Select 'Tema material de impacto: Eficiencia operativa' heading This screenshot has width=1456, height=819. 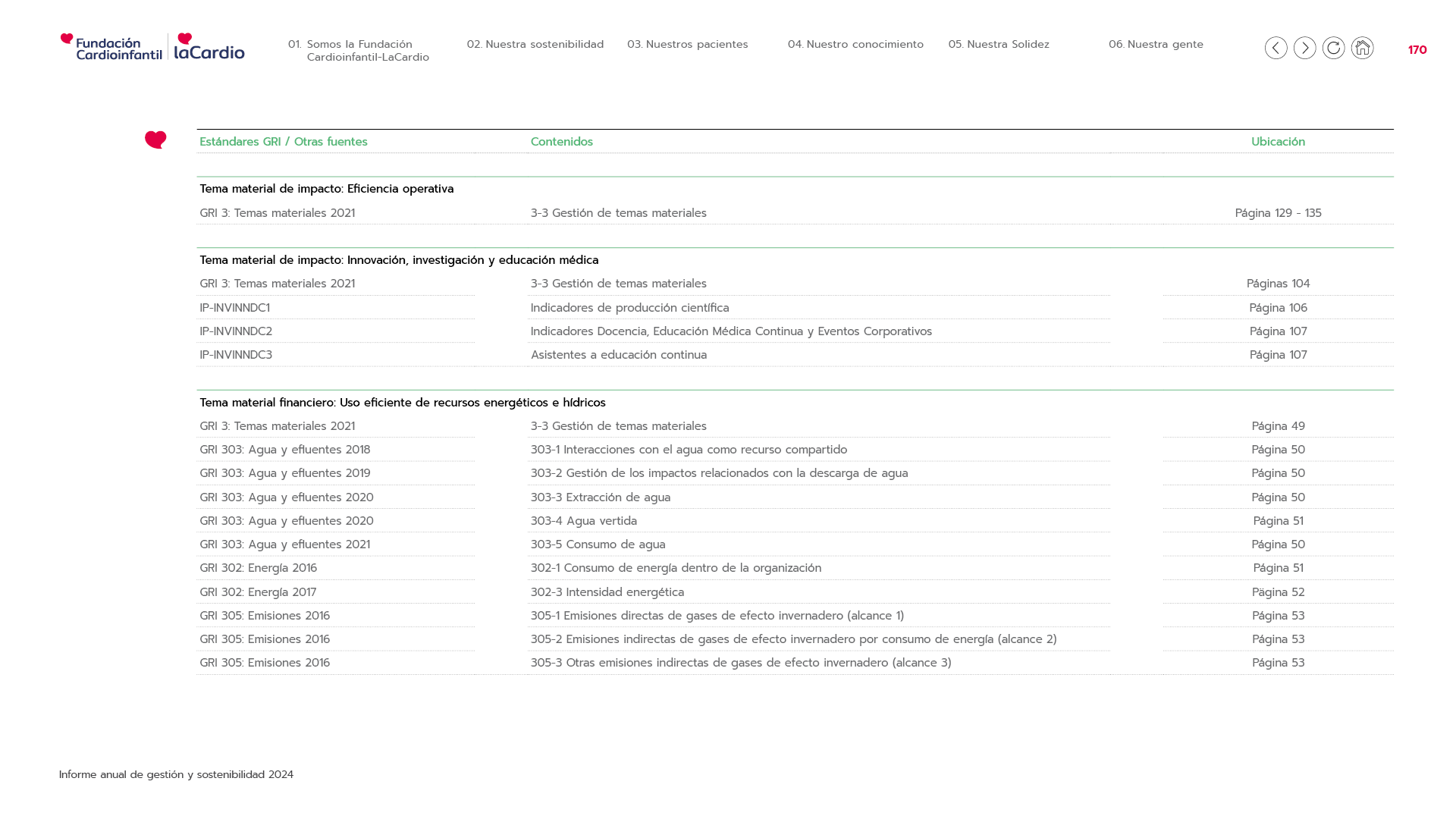pos(327,189)
